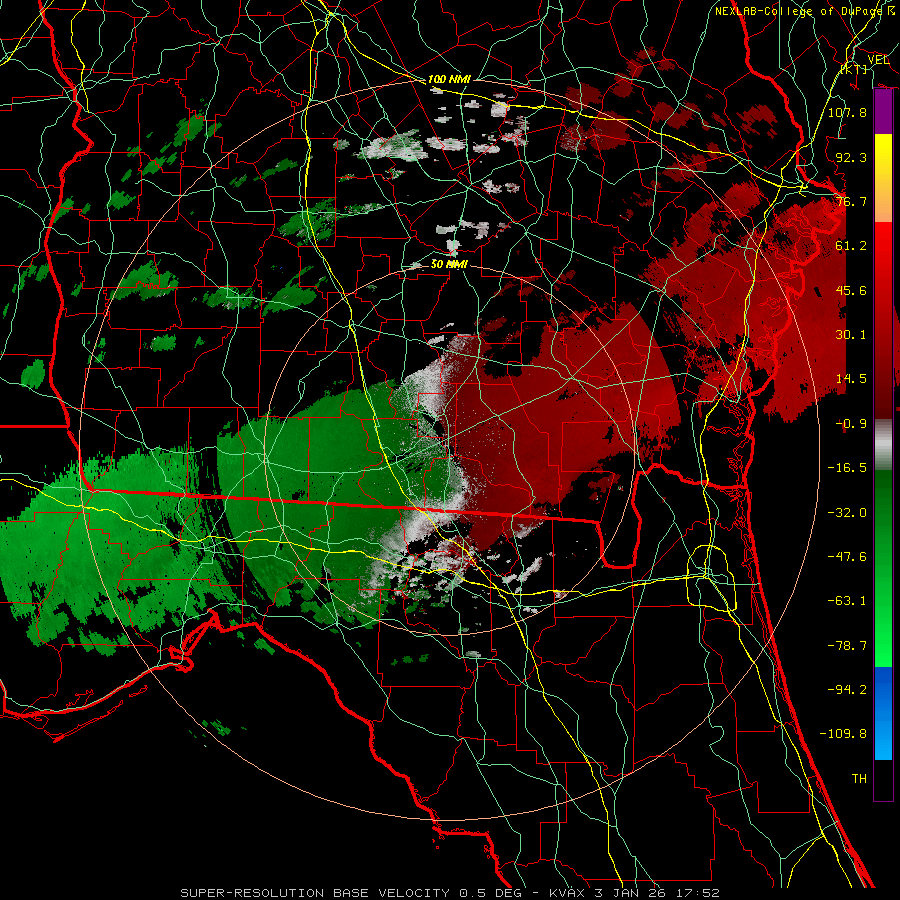
Task: Click the VEL legend title
Action: 878,59
